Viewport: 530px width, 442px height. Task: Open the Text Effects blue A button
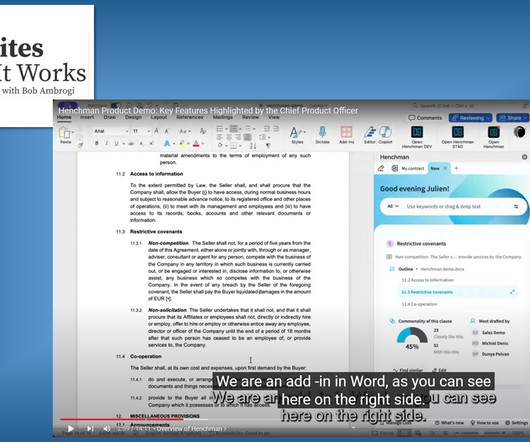[167, 144]
